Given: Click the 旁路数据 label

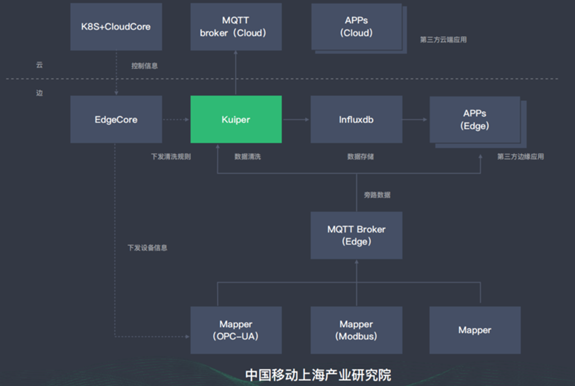Looking at the screenshot, I should point(377,195).
